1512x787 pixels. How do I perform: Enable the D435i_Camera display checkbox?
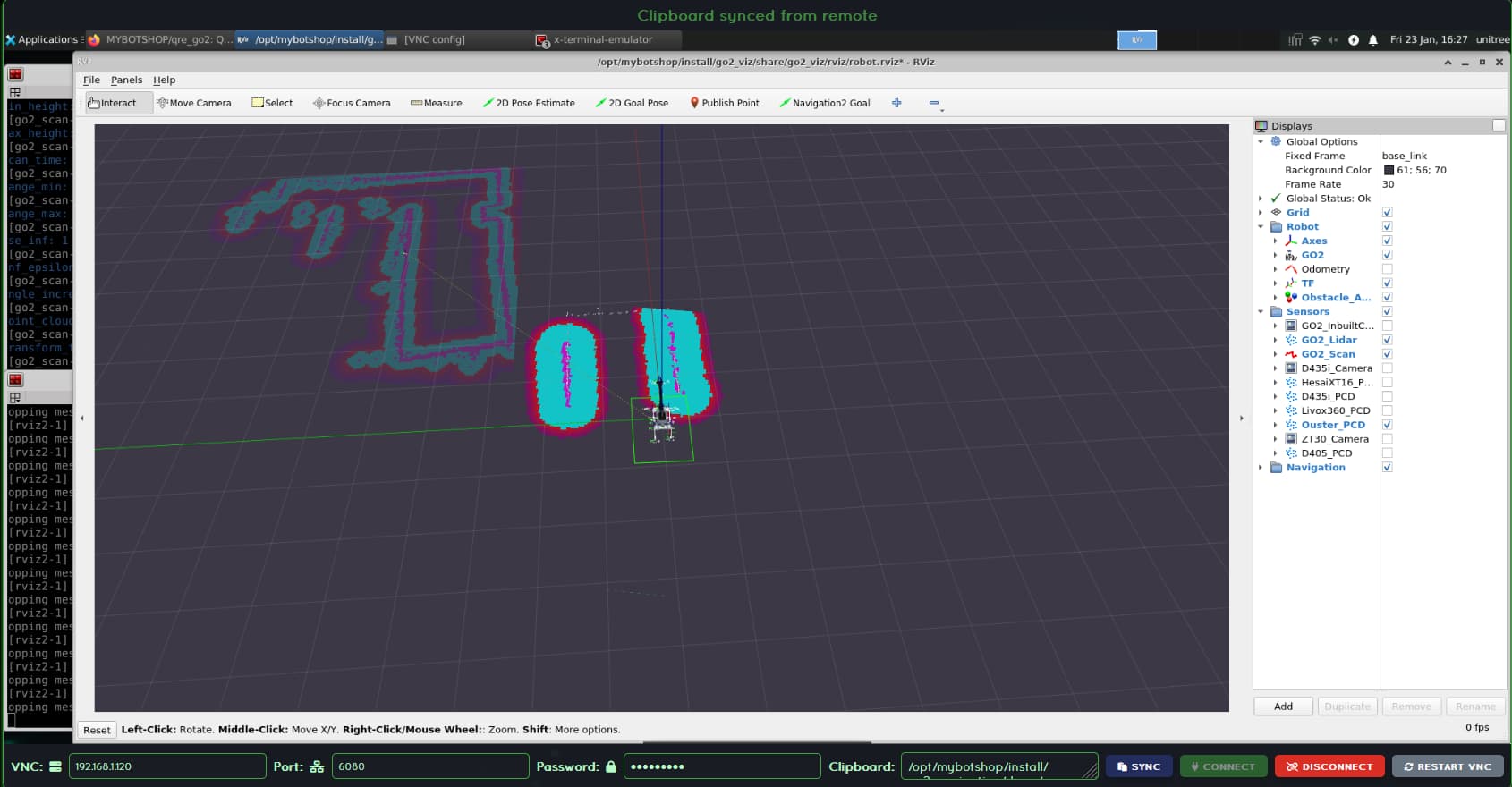(1387, 368)
